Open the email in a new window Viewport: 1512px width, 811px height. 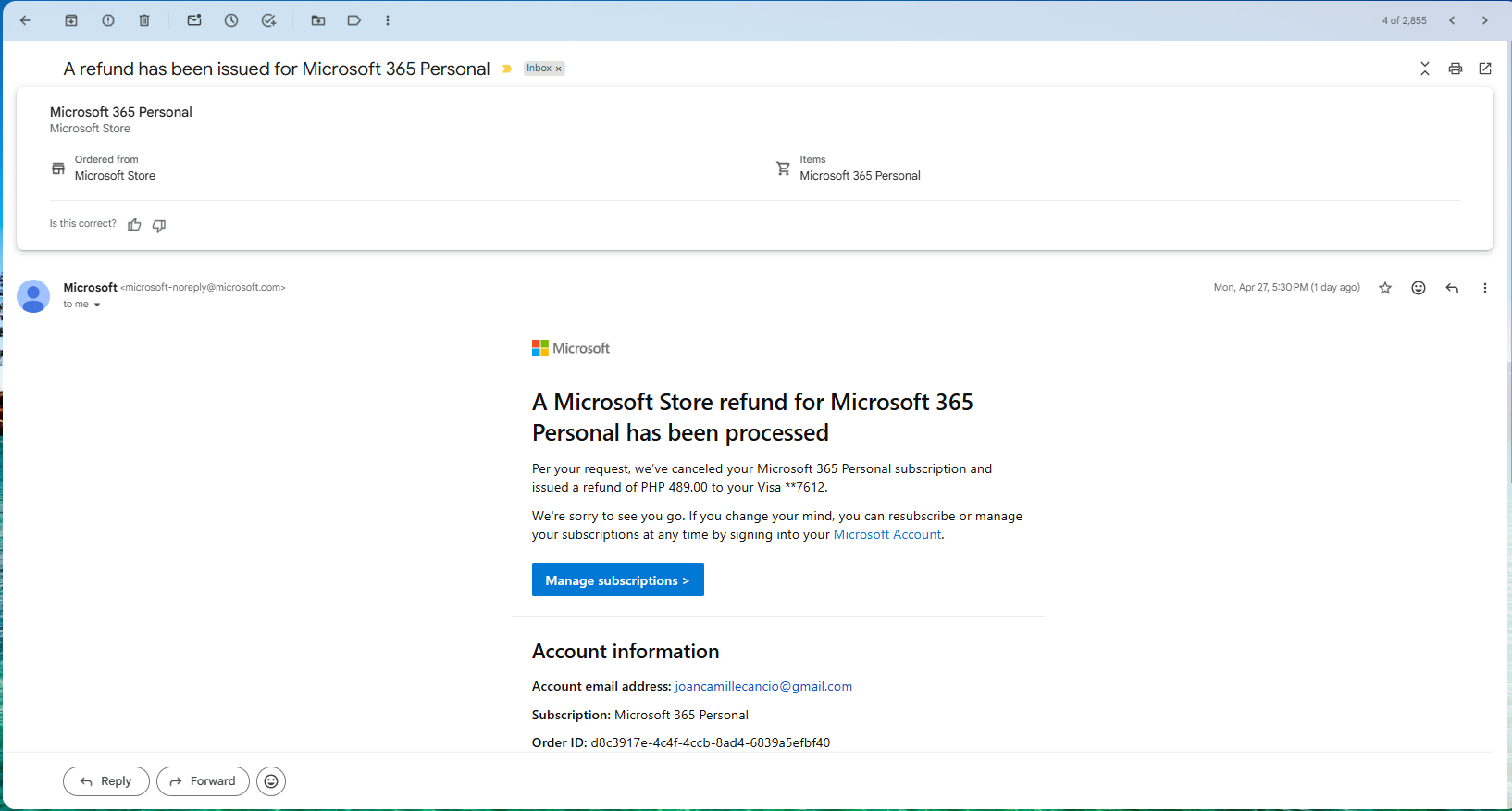(1485, 69)
